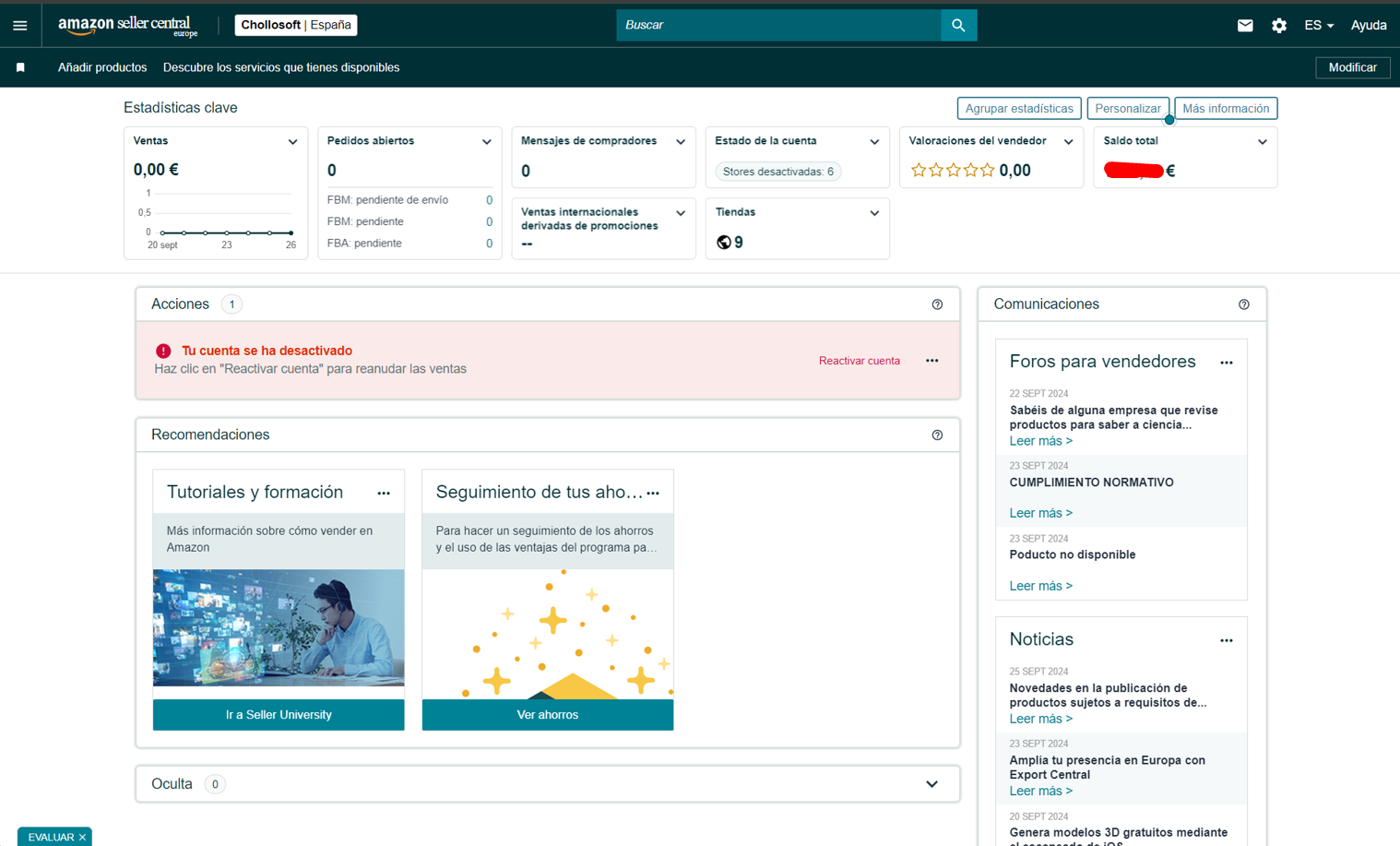
Task: Expand the Pedidos abiertos card
Action: (486, 142)
